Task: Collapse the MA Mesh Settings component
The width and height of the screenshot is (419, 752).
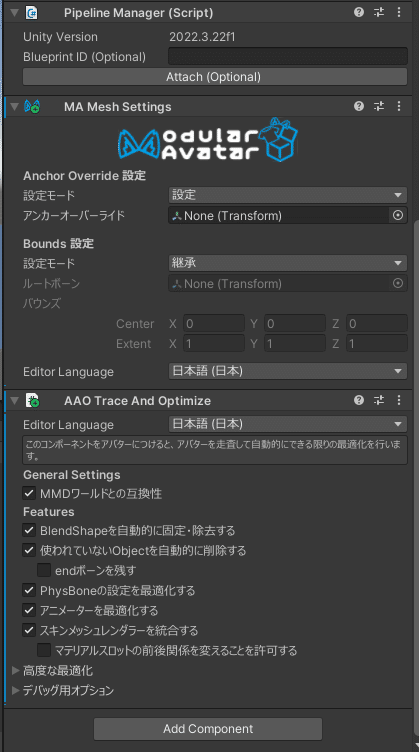Action: pos(14,106)
